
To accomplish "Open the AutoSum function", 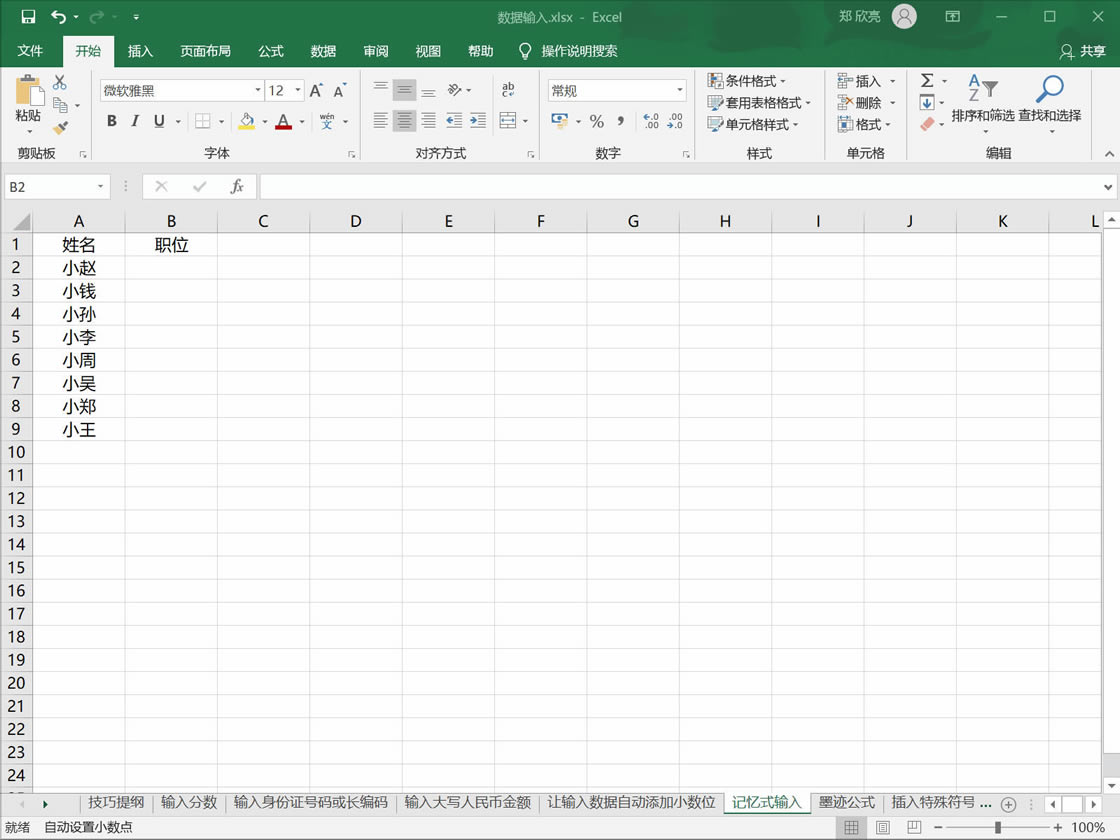I will 925,81.
